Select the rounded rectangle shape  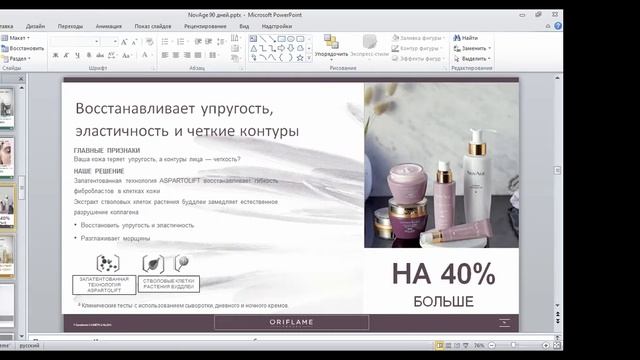pyautogui.click(x=300, y=39)
